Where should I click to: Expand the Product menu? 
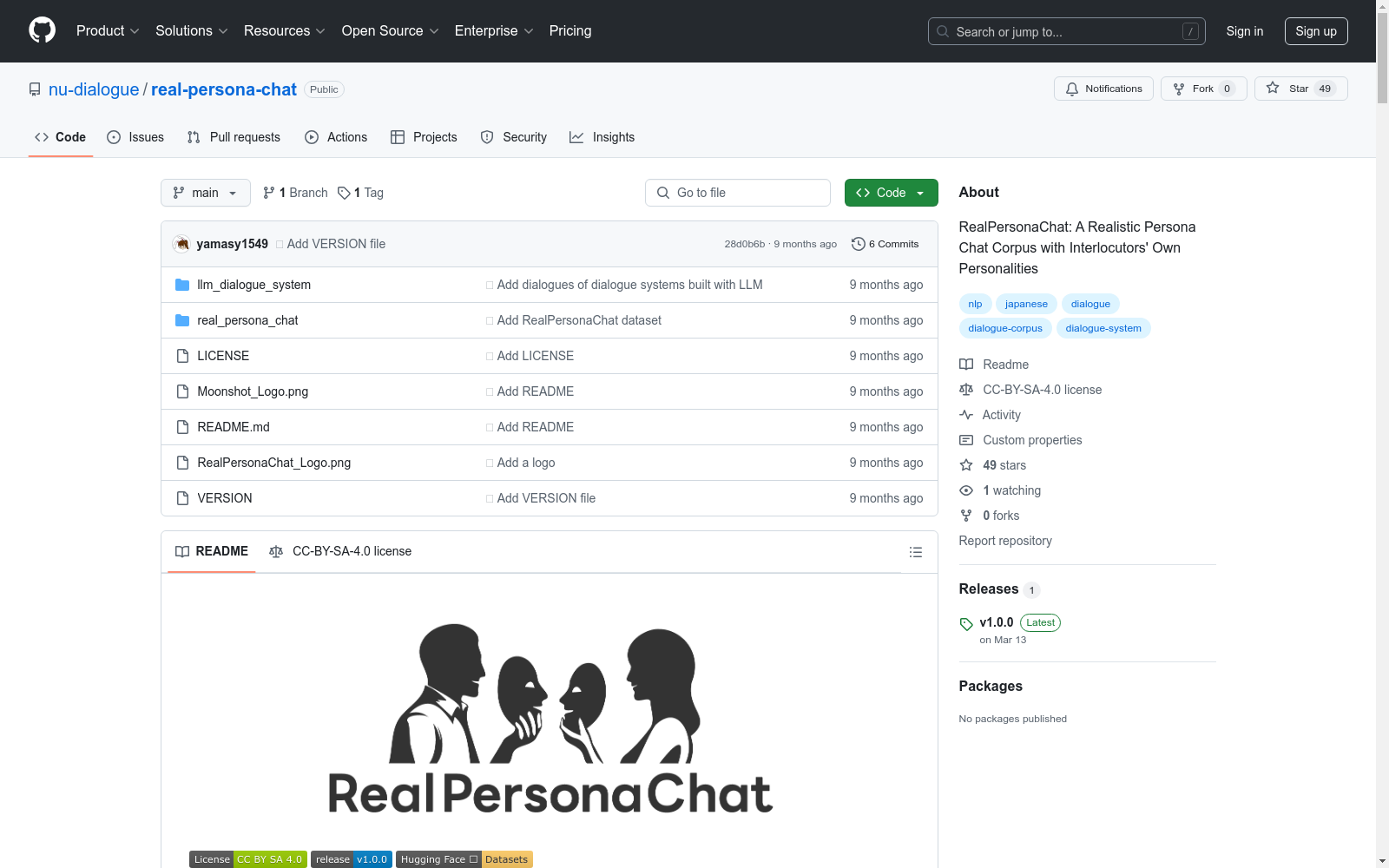point(108,31)
